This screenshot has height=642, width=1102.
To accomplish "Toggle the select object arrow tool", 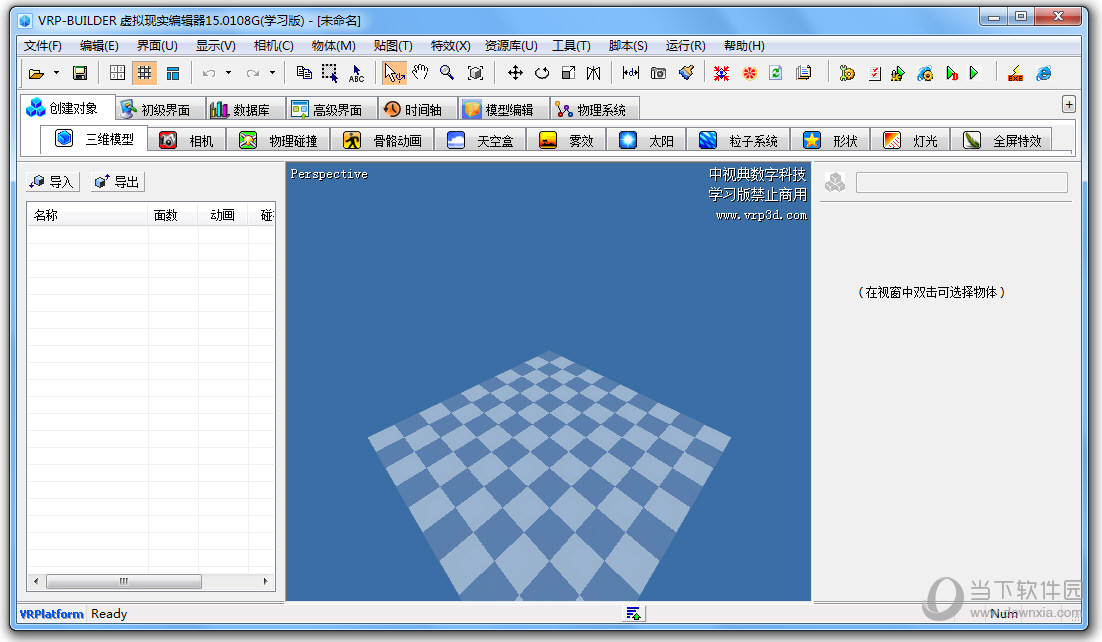I will [394, 73].
